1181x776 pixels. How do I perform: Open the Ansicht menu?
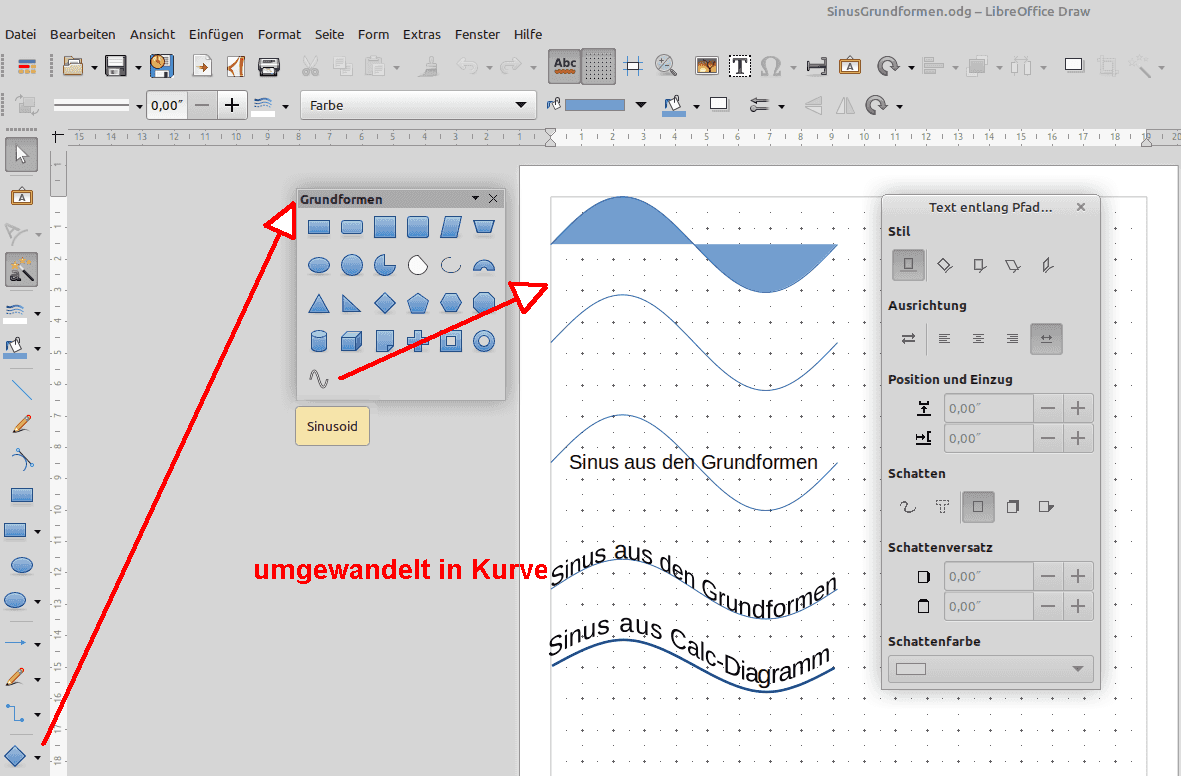pyautogui.click(x=152, y=35)
